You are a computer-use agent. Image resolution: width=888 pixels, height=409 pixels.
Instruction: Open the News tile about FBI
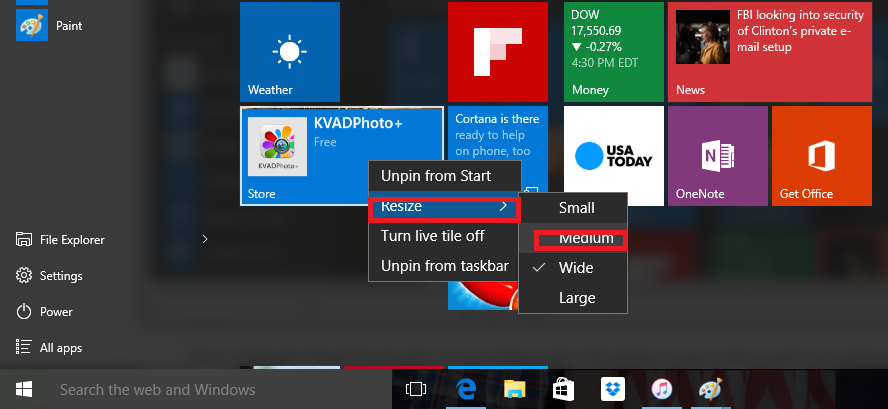click(x=770, y=52)
